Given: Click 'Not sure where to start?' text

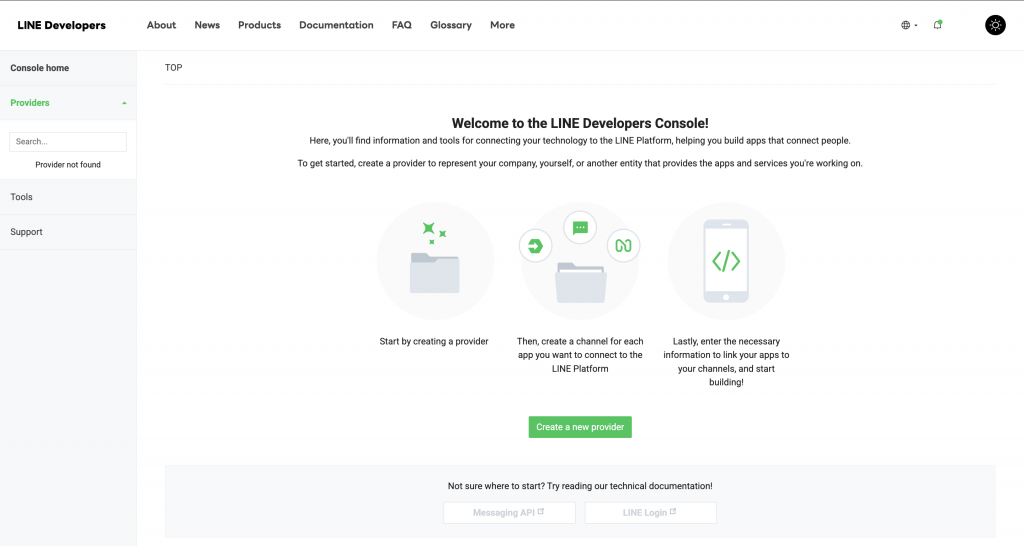Looking at the screenshot, I should point(496,486).
